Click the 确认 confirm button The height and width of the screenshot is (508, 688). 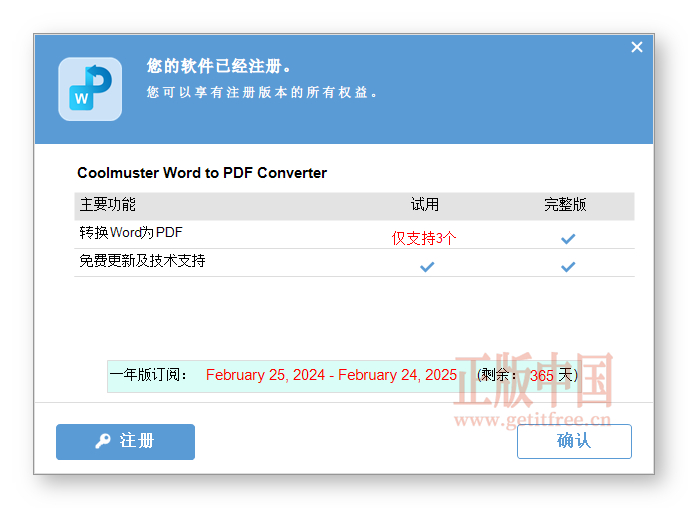click(x=574, y=441)
